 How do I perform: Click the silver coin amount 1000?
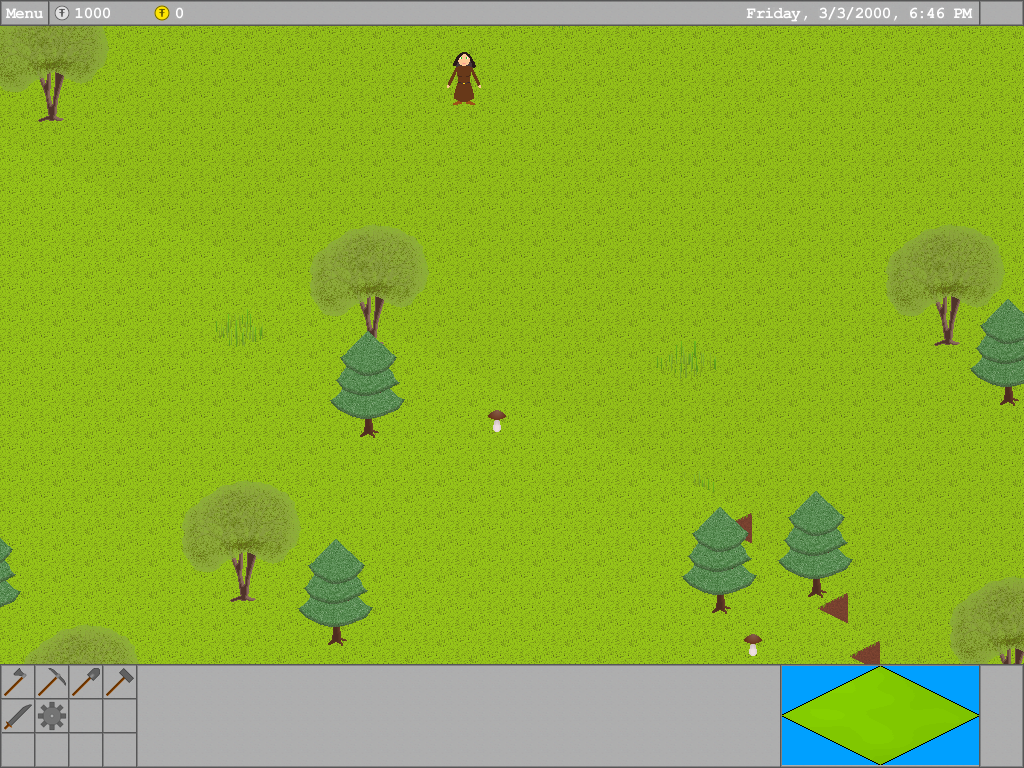point(93,13)
